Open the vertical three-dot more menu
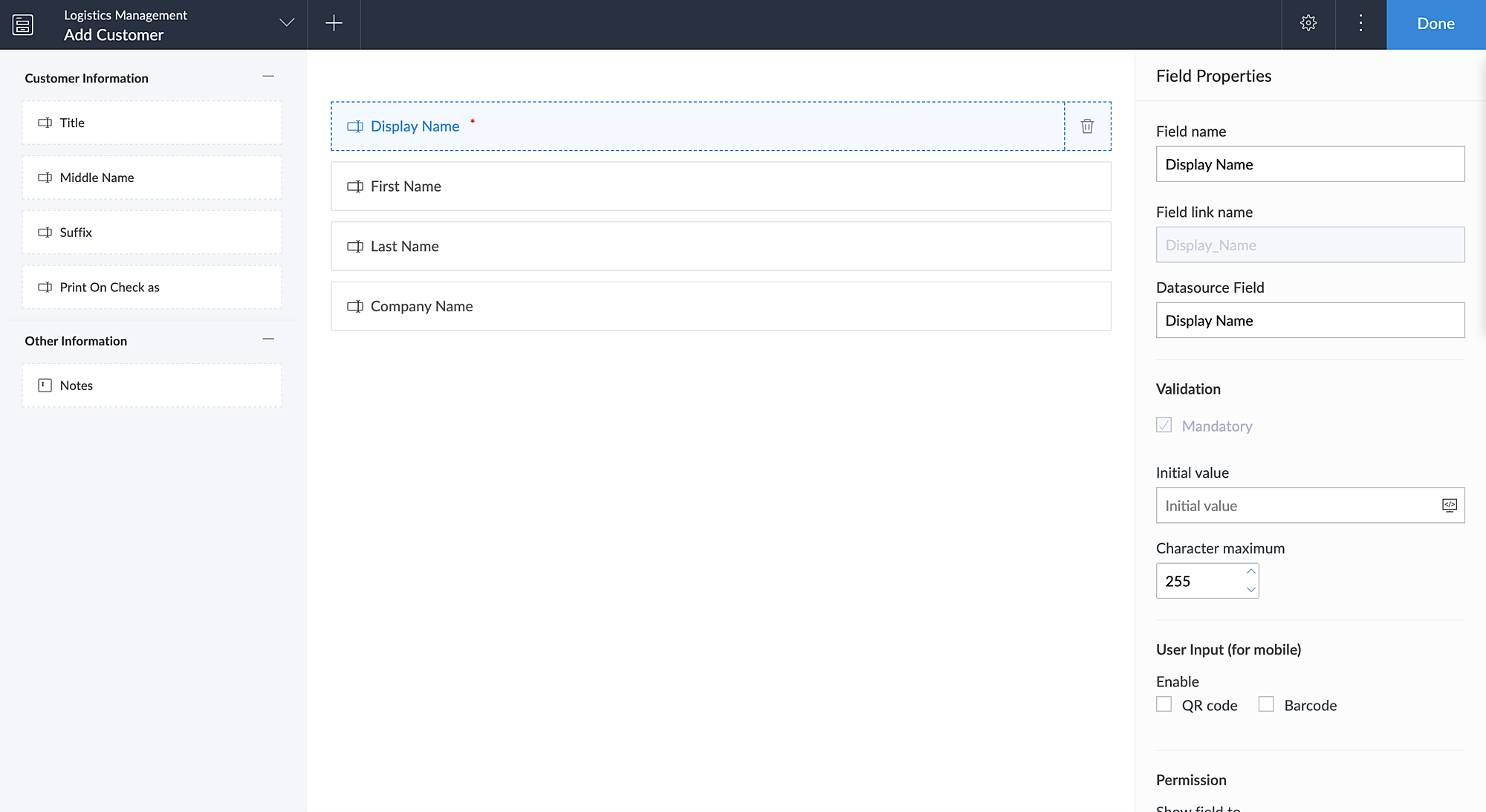The height and width of the screenshot is (812, 1486). pyautogui.click(x=1360, y=24)
